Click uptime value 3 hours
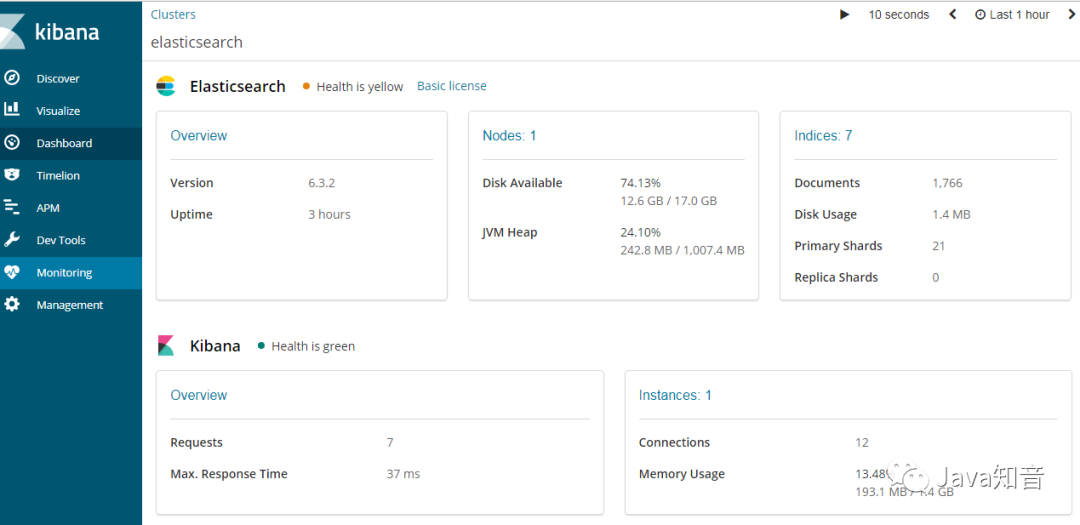 pos(329,215)
